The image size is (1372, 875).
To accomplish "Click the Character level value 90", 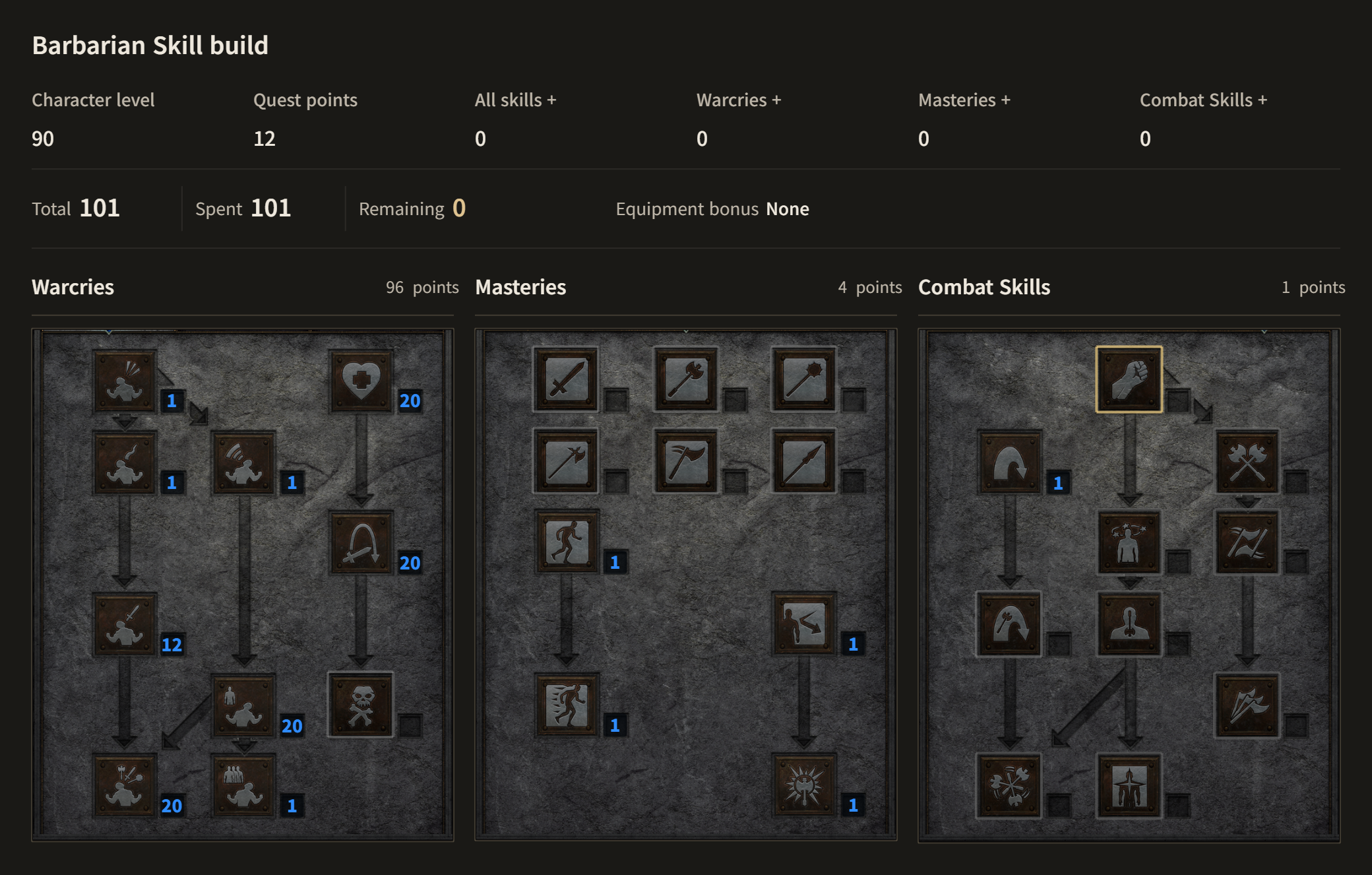I will [43, 139].
